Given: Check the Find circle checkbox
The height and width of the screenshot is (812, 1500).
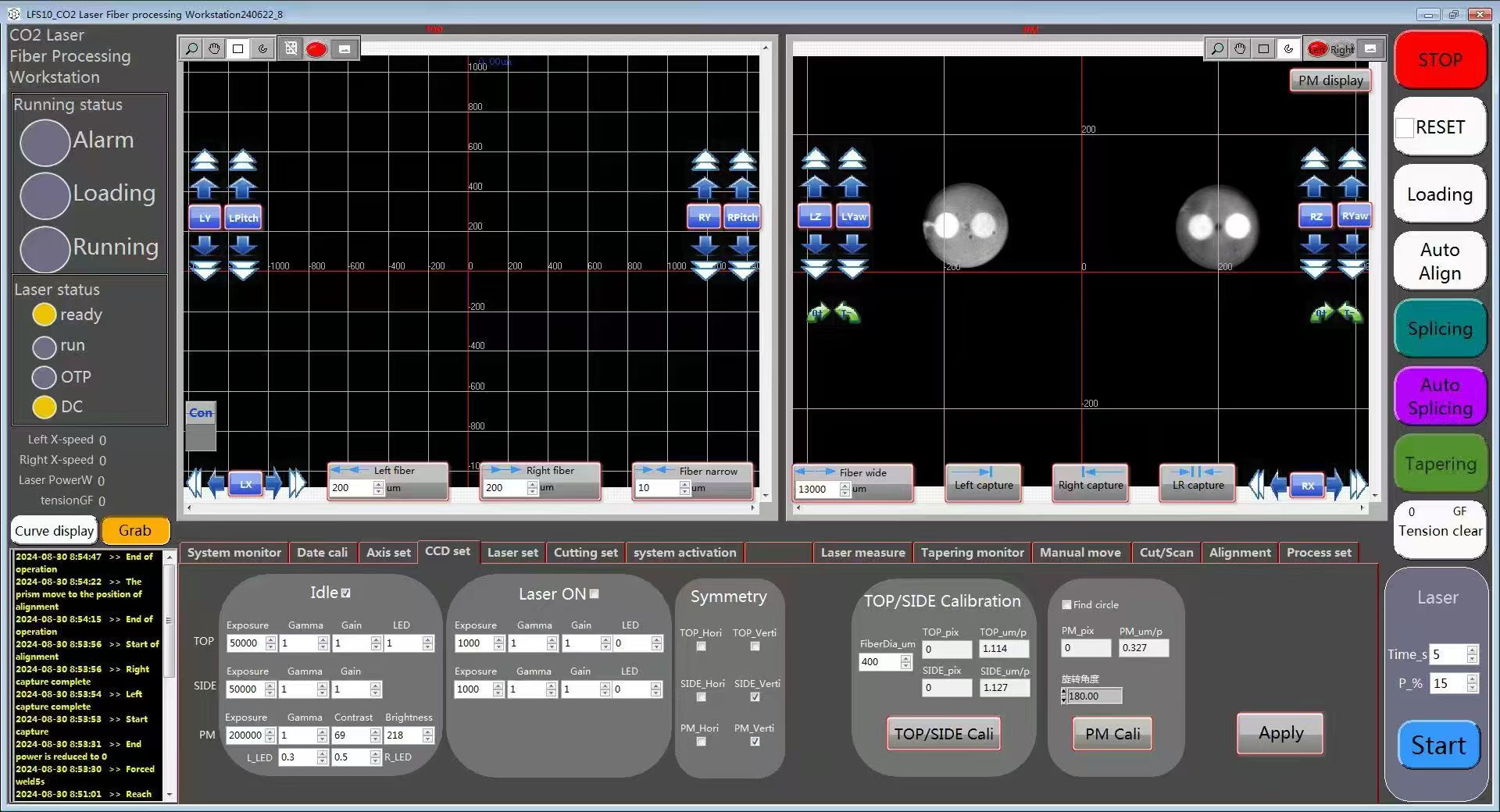Looking at the screenshot, I should [x=1066, y=605].
